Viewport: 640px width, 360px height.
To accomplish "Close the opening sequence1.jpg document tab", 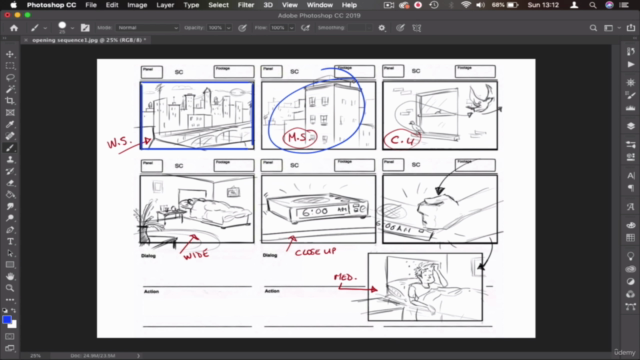I will tap(26, 40).
